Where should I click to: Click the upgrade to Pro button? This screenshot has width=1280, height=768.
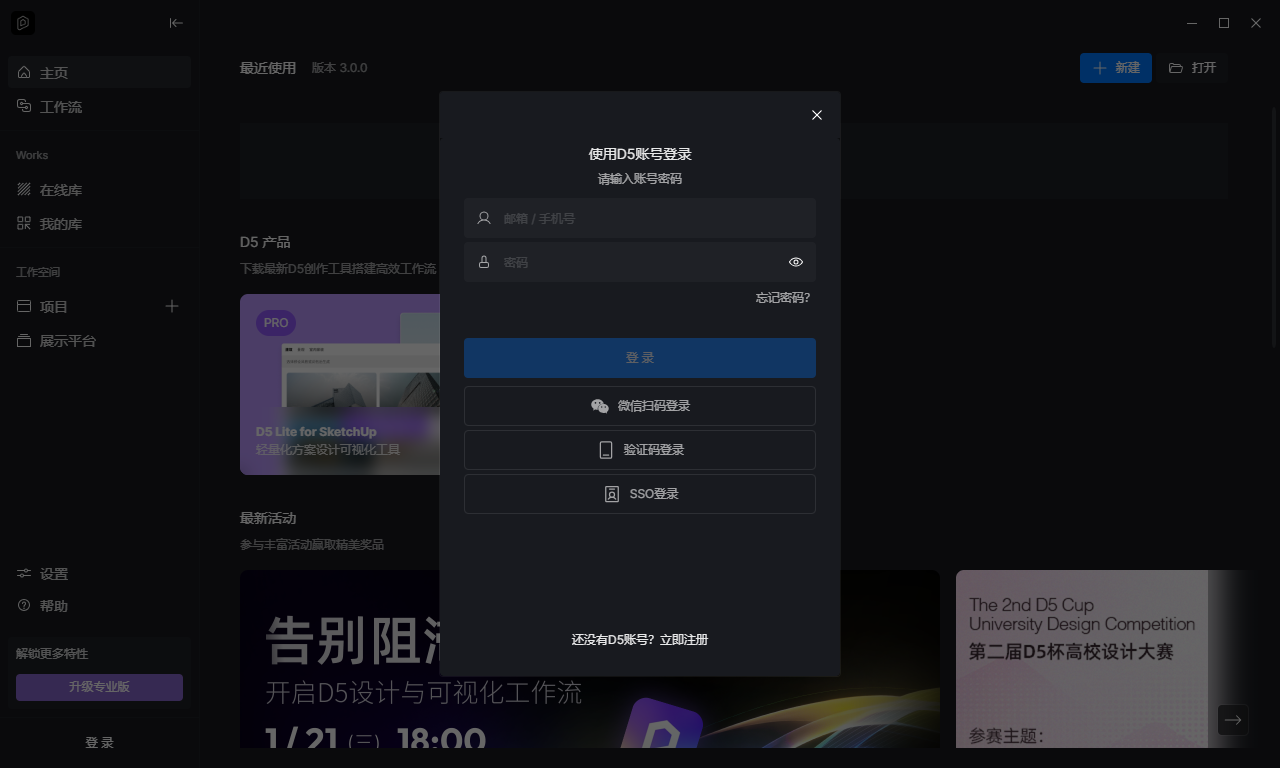[99, 687]
